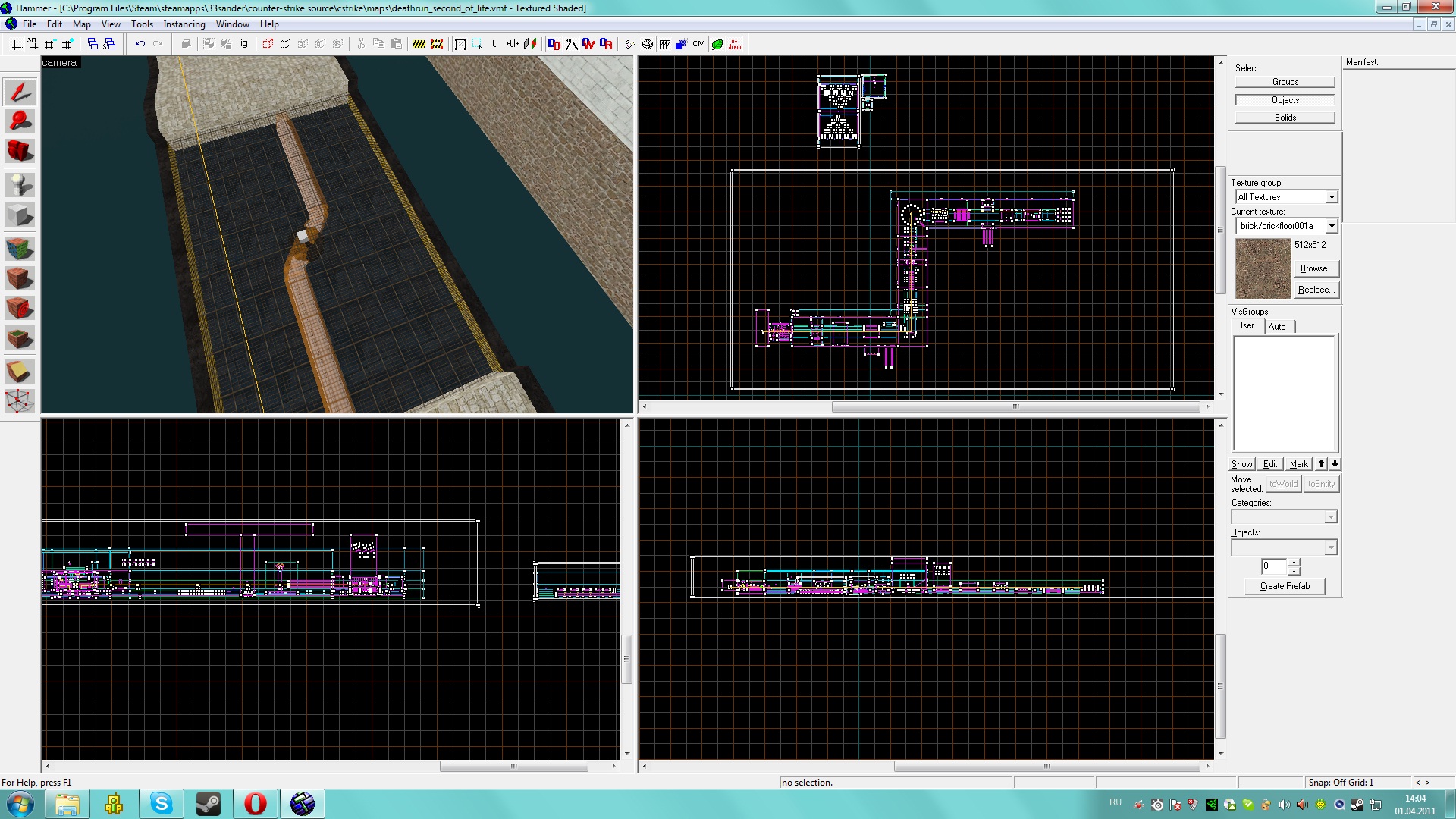This screenshot has height=819, width=1456.
Task: Select the Entity tool
Action: (20, 184)
